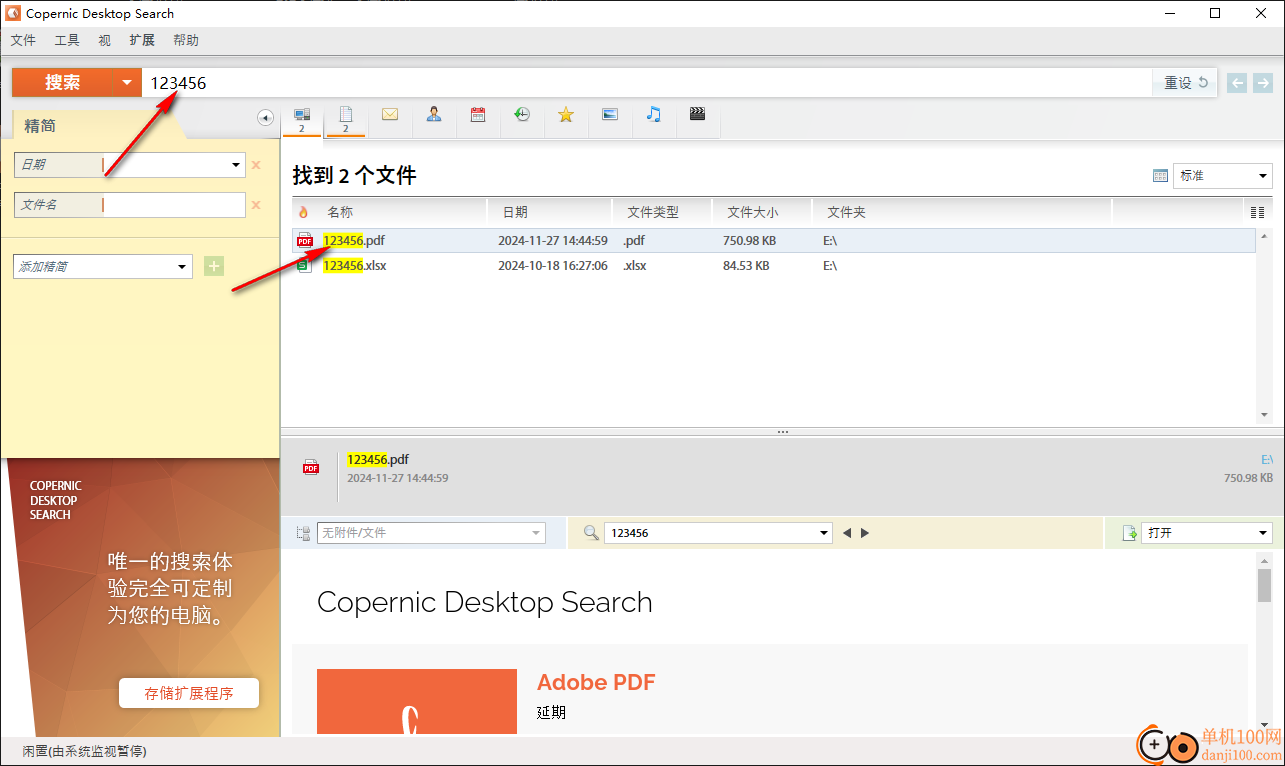The height and width of the screenshot is (766, 1285).
Task: Click the green add refinement plus button
Action: (x=214, y=266)
